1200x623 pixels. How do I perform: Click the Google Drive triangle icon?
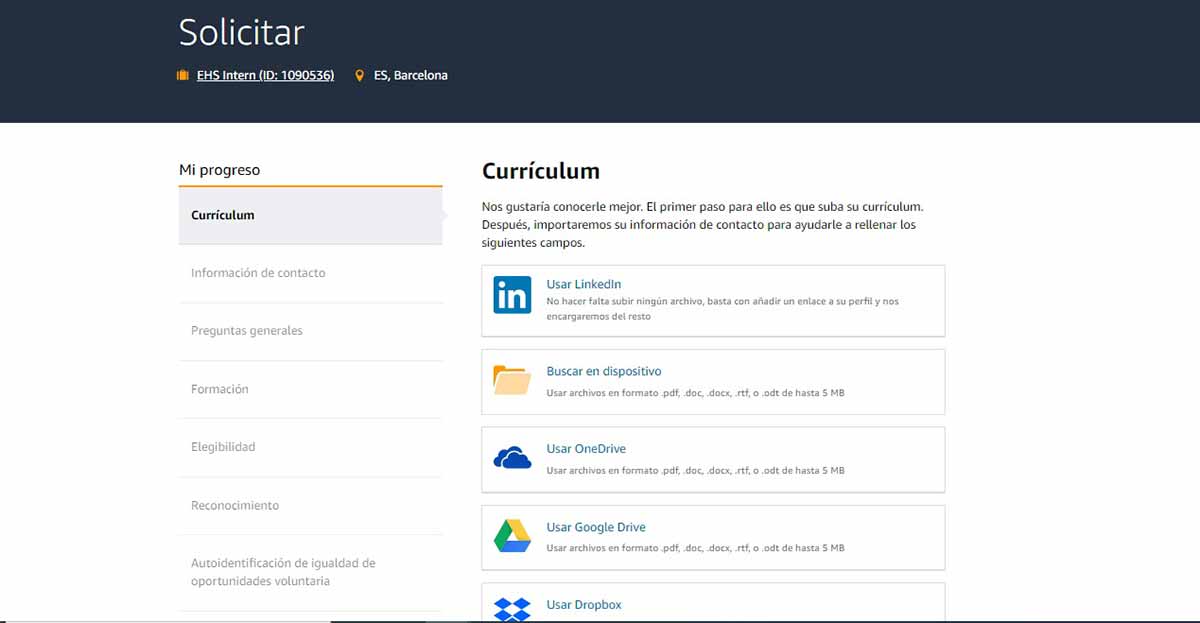[x=512, y=537]
